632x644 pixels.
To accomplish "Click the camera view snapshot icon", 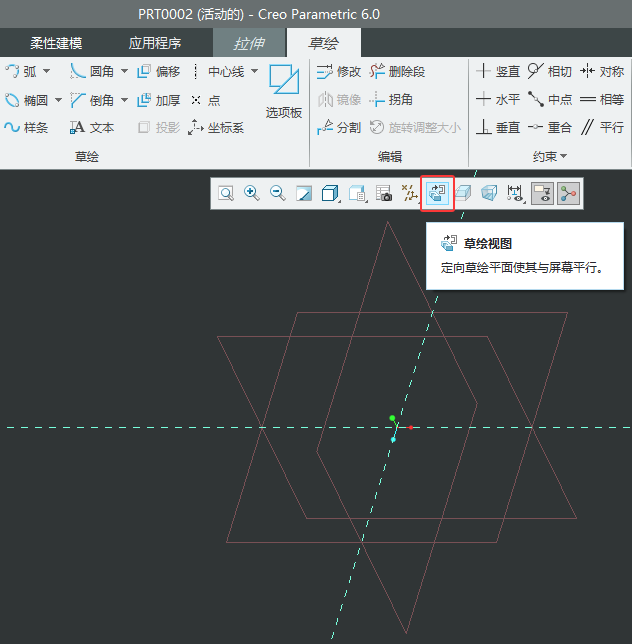I will (x=384, y=193).
